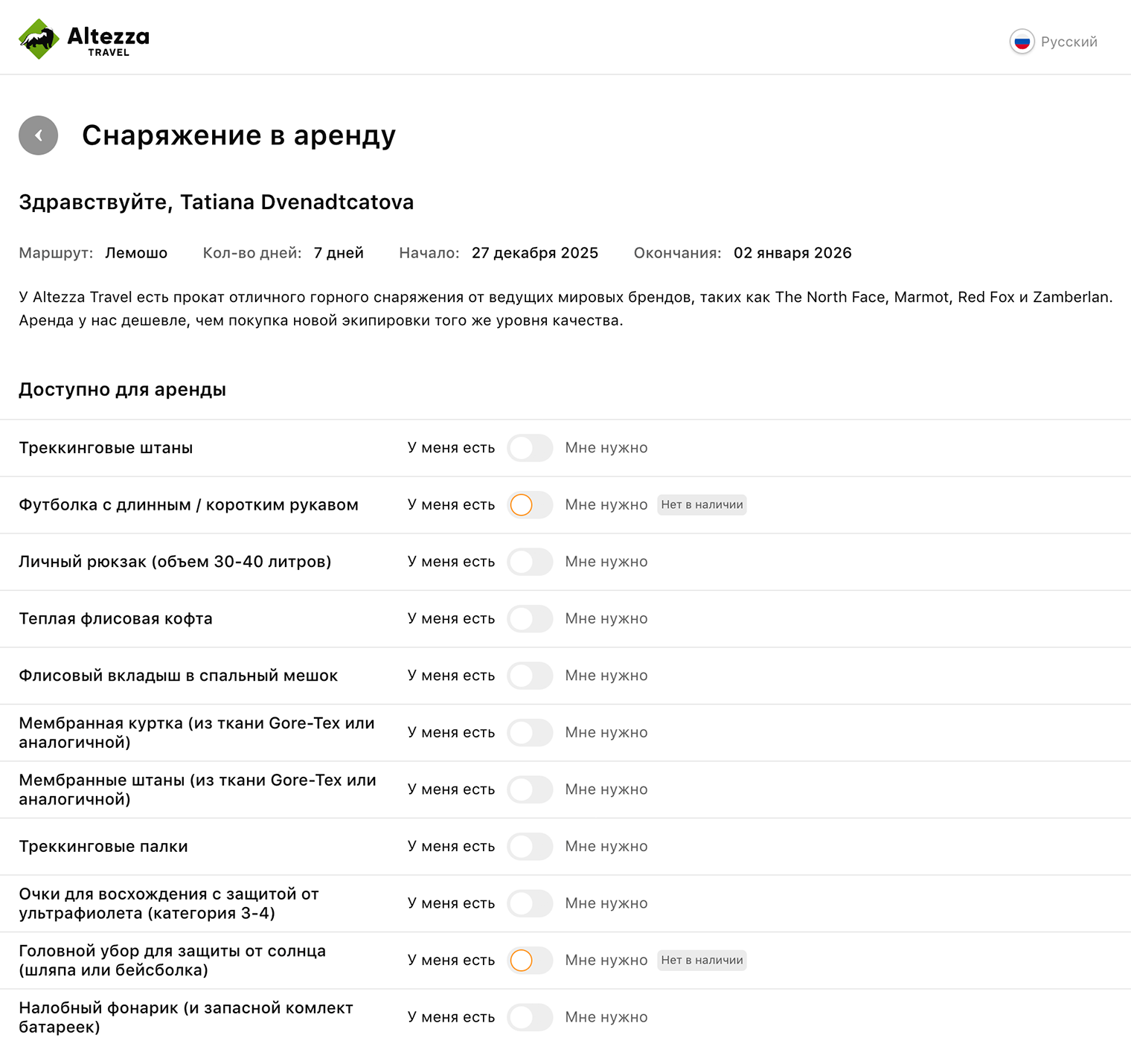The width and height of the screenshot is (1131, 1064).
Task: Click 'Нет в наличии' badge for Головной убор
Action: (702, 961)
